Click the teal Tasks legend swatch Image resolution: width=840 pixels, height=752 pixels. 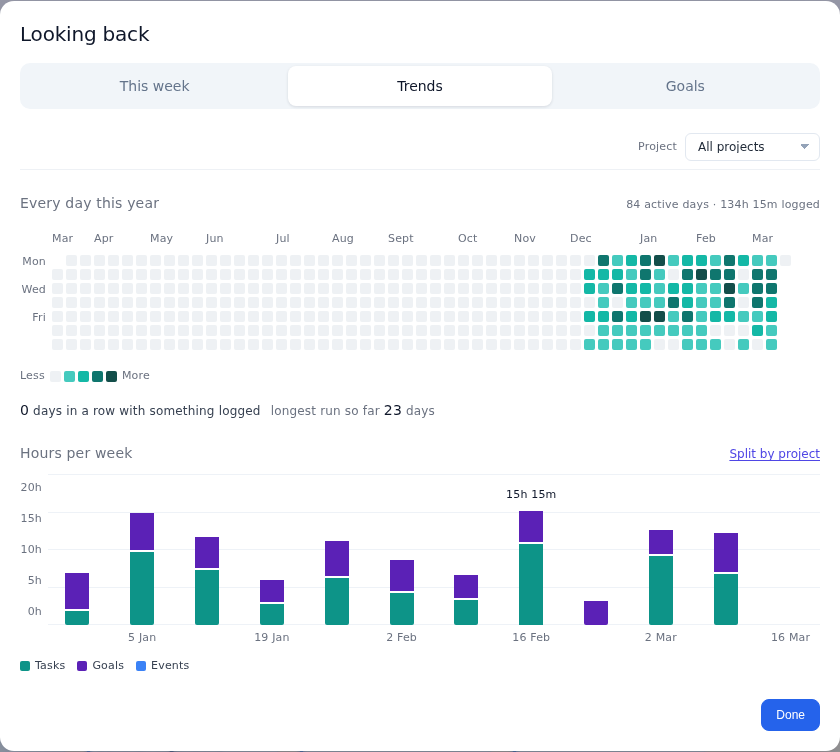[25, 666]
